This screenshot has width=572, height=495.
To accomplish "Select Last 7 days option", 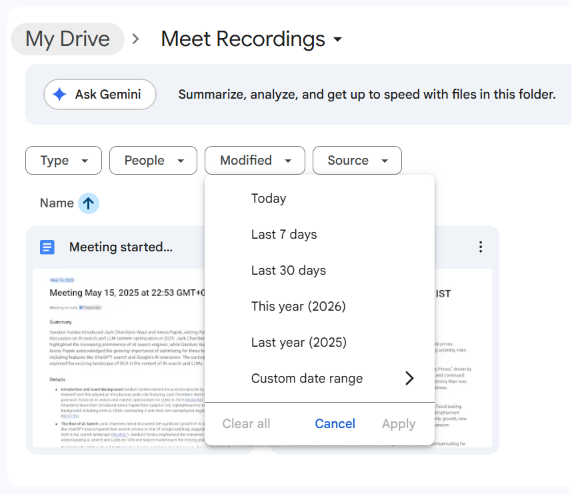I will click(x=320, y=234).
